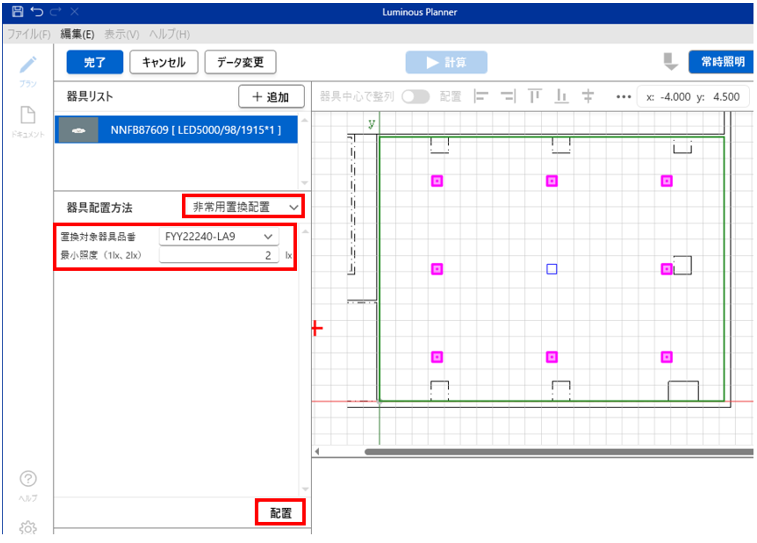Select the blue outlined fixture in grid center

click(551, 269)
